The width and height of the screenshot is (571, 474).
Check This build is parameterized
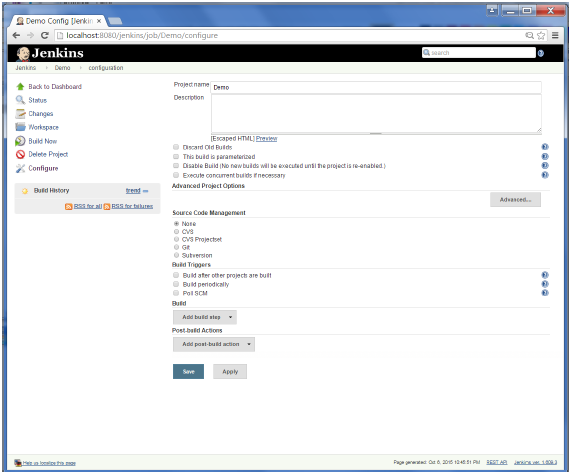(176, 157)
